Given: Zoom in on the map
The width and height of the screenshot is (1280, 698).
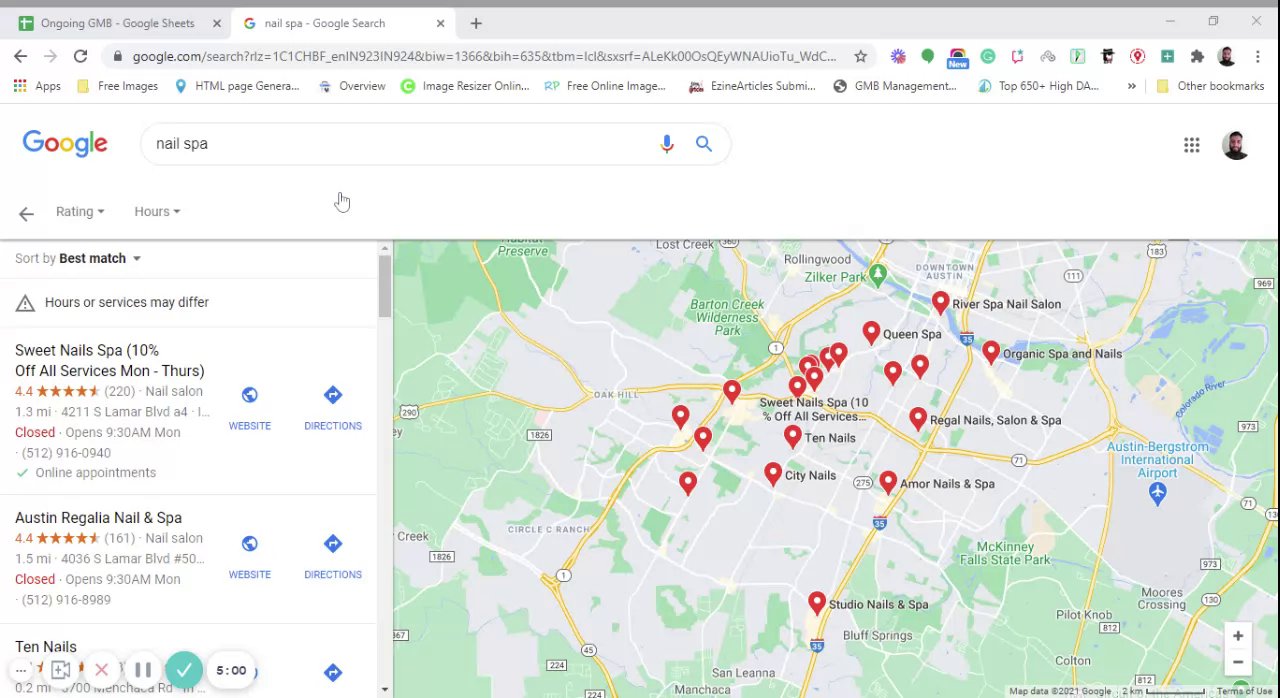Looking at the screenshot, I should point(1238,636).
